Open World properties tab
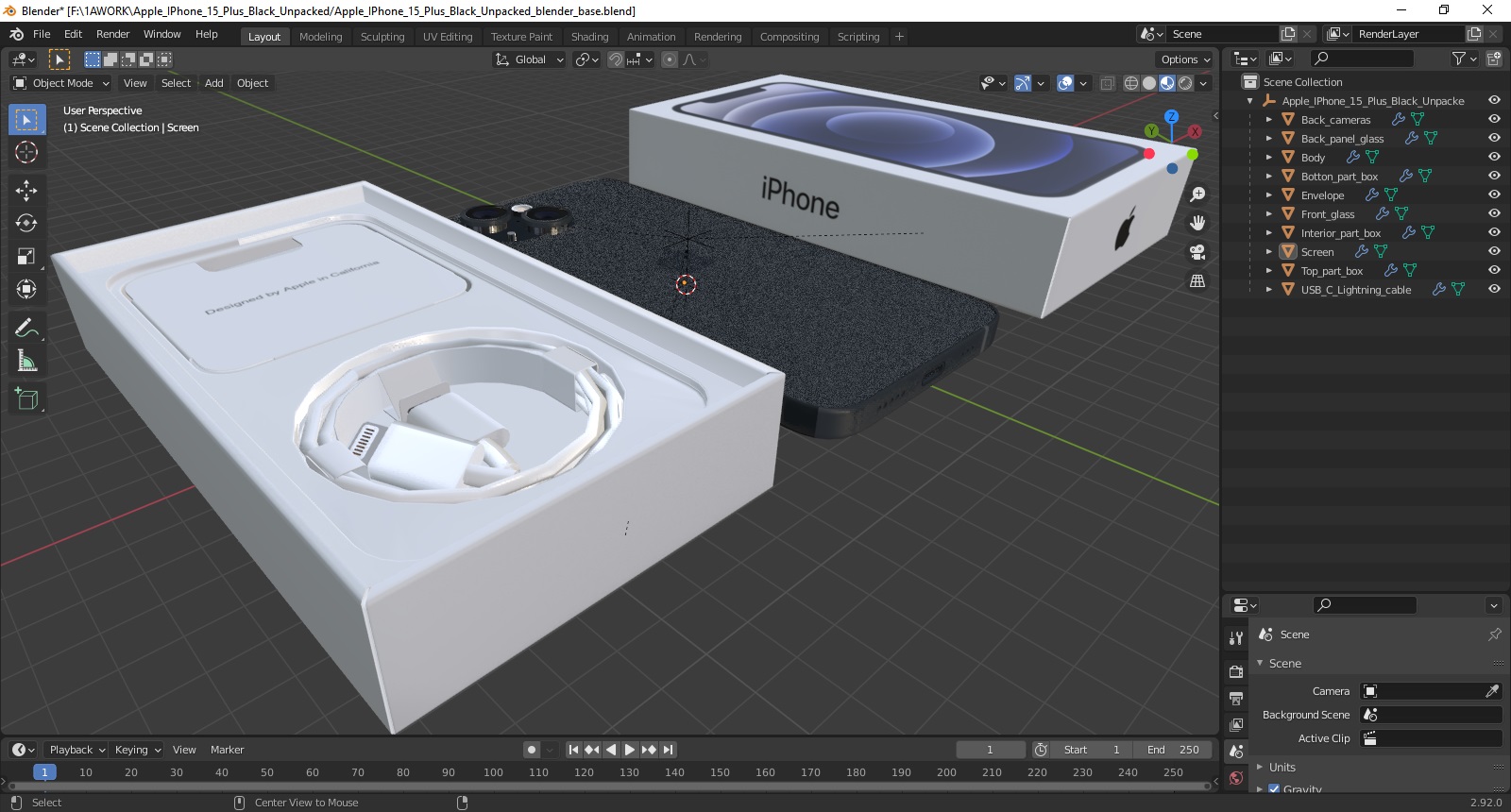Viewport: 1511px width, 812px height. (1236, 778)
